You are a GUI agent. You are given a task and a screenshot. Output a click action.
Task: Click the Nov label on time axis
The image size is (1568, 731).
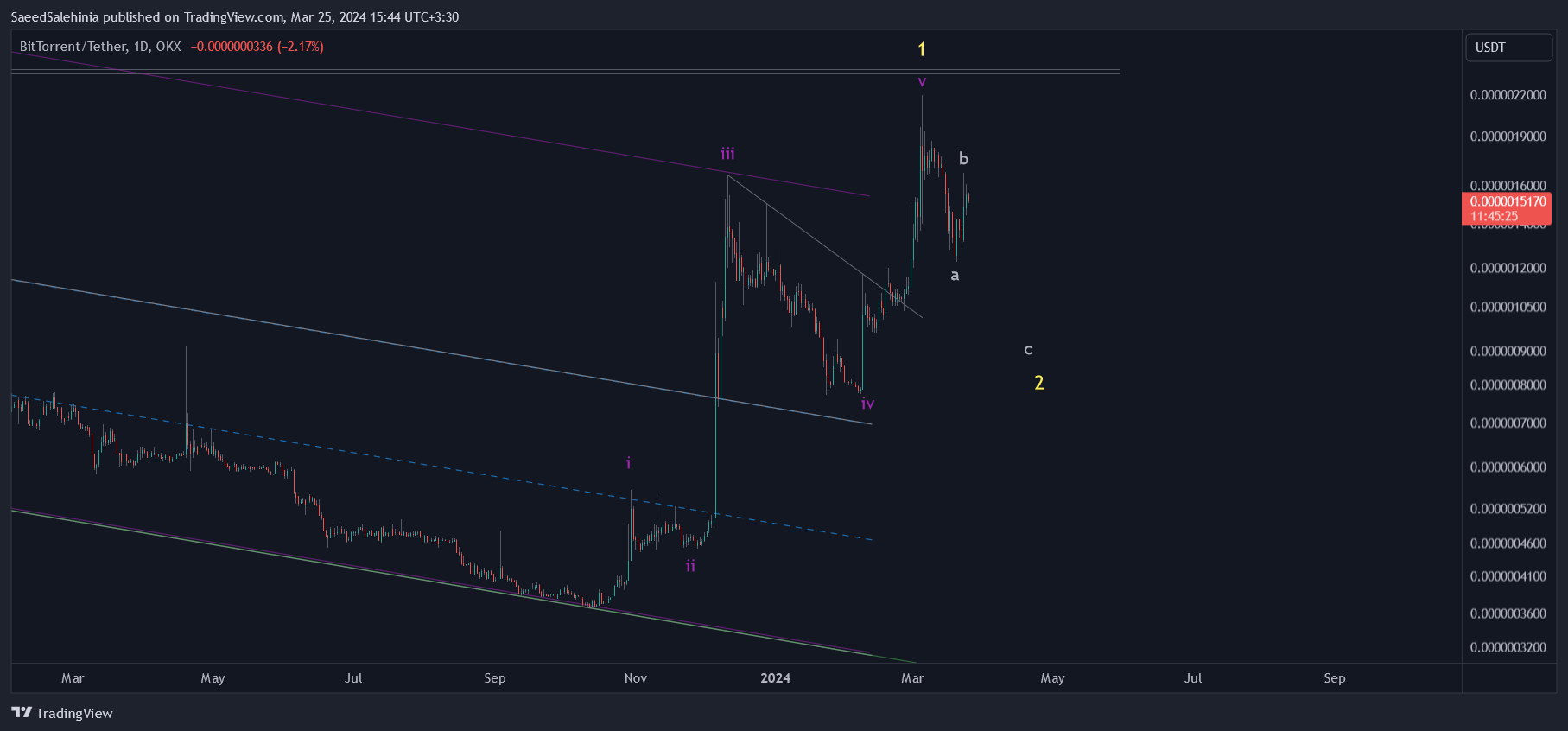click(636, 678)
